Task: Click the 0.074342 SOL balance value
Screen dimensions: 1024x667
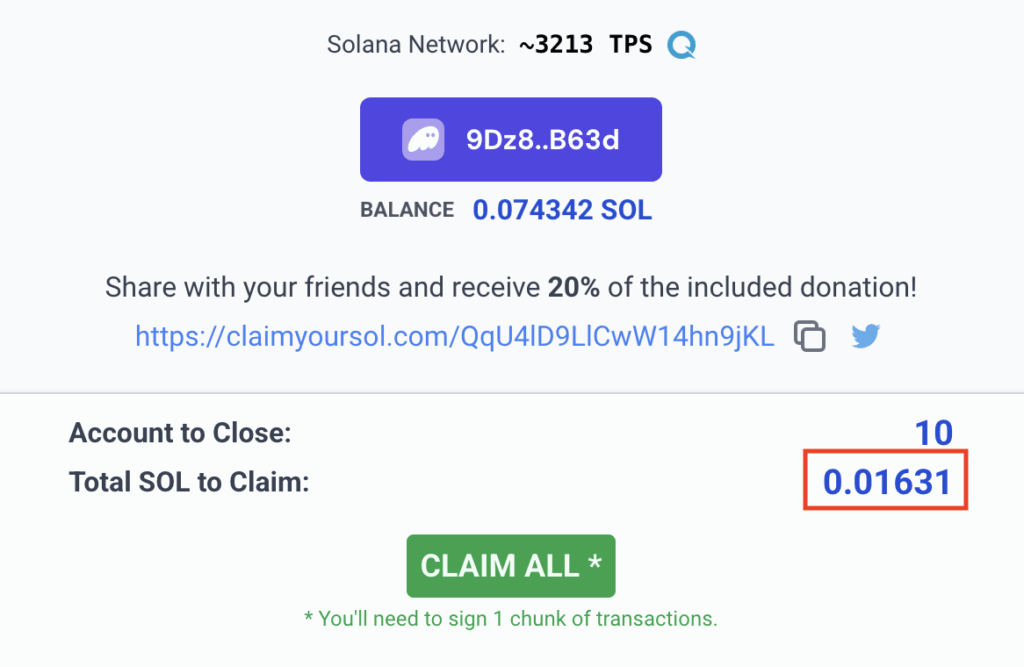Action: (x=562, y=211)
